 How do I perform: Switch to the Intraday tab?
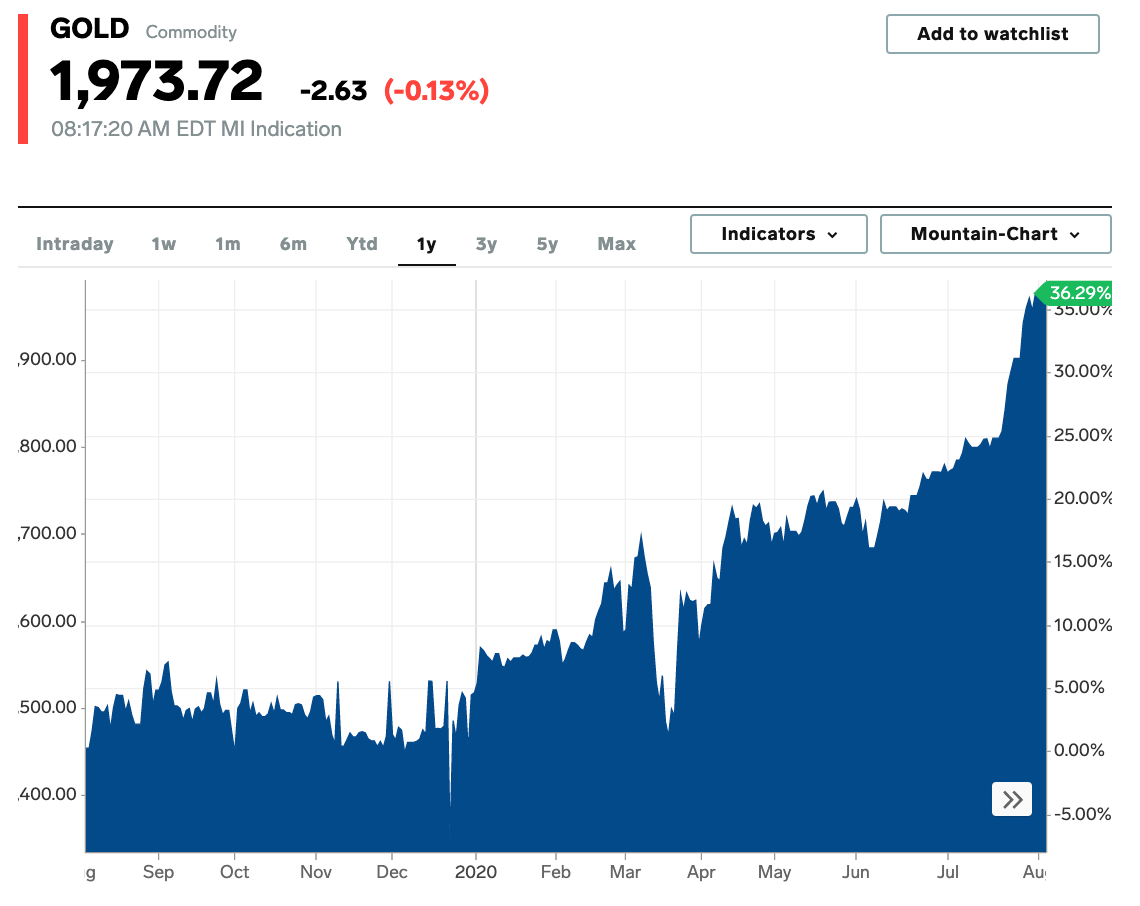pyautogui.click(x=75, y=244)
